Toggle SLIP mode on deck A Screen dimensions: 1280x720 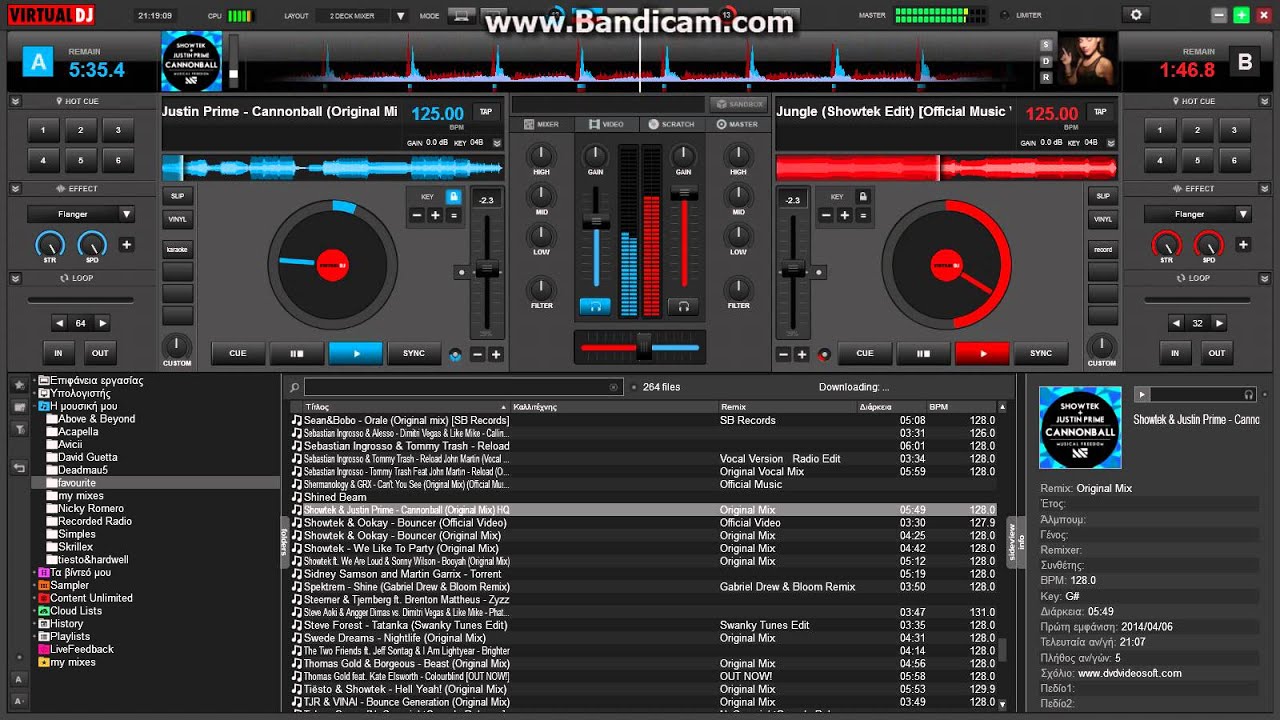(x=177, y=196)
